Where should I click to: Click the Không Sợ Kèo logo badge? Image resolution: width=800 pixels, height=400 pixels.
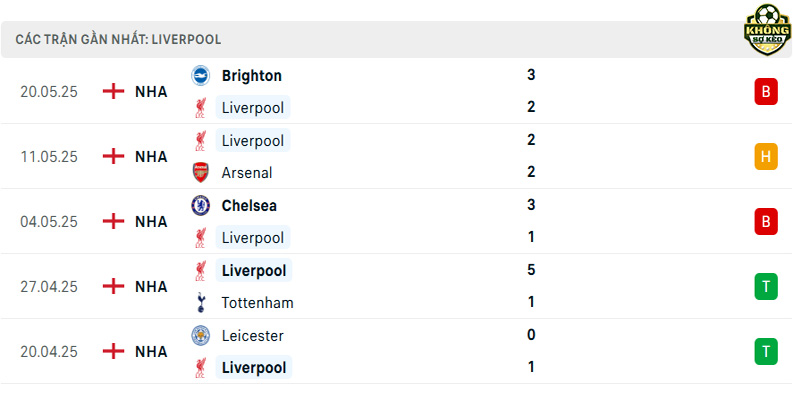pyautogui.click(x=767, y=30)
